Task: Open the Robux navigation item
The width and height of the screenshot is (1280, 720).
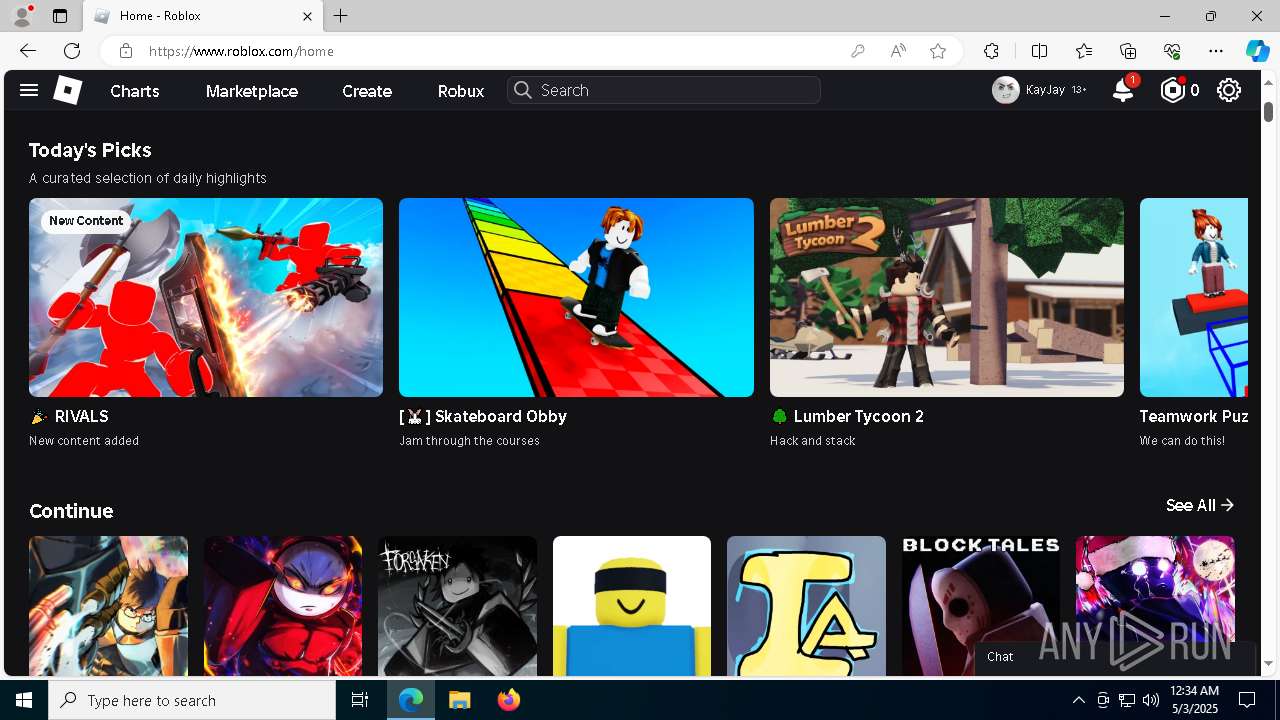Action: point(461,91)
